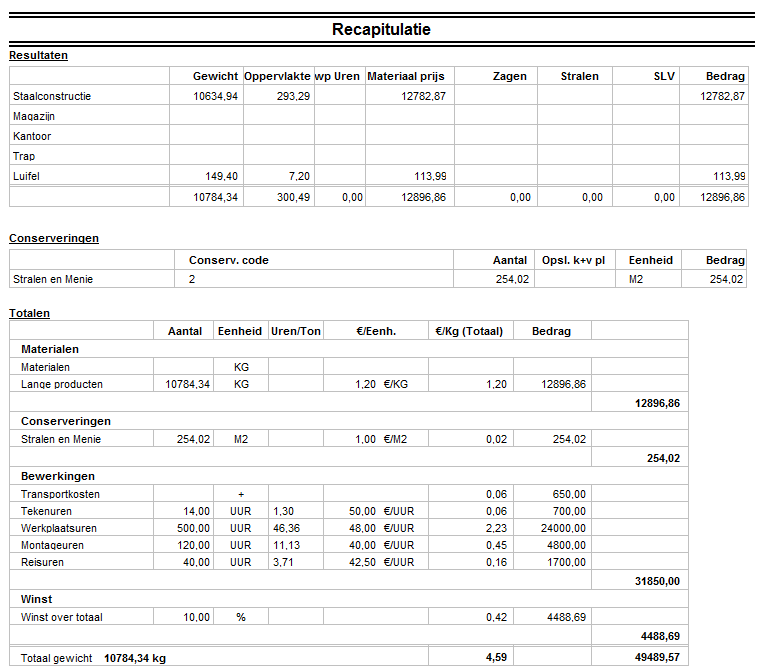Click the €/Eenh. column header
Viewport: 762px width, 668px height.
pos(376,331)
